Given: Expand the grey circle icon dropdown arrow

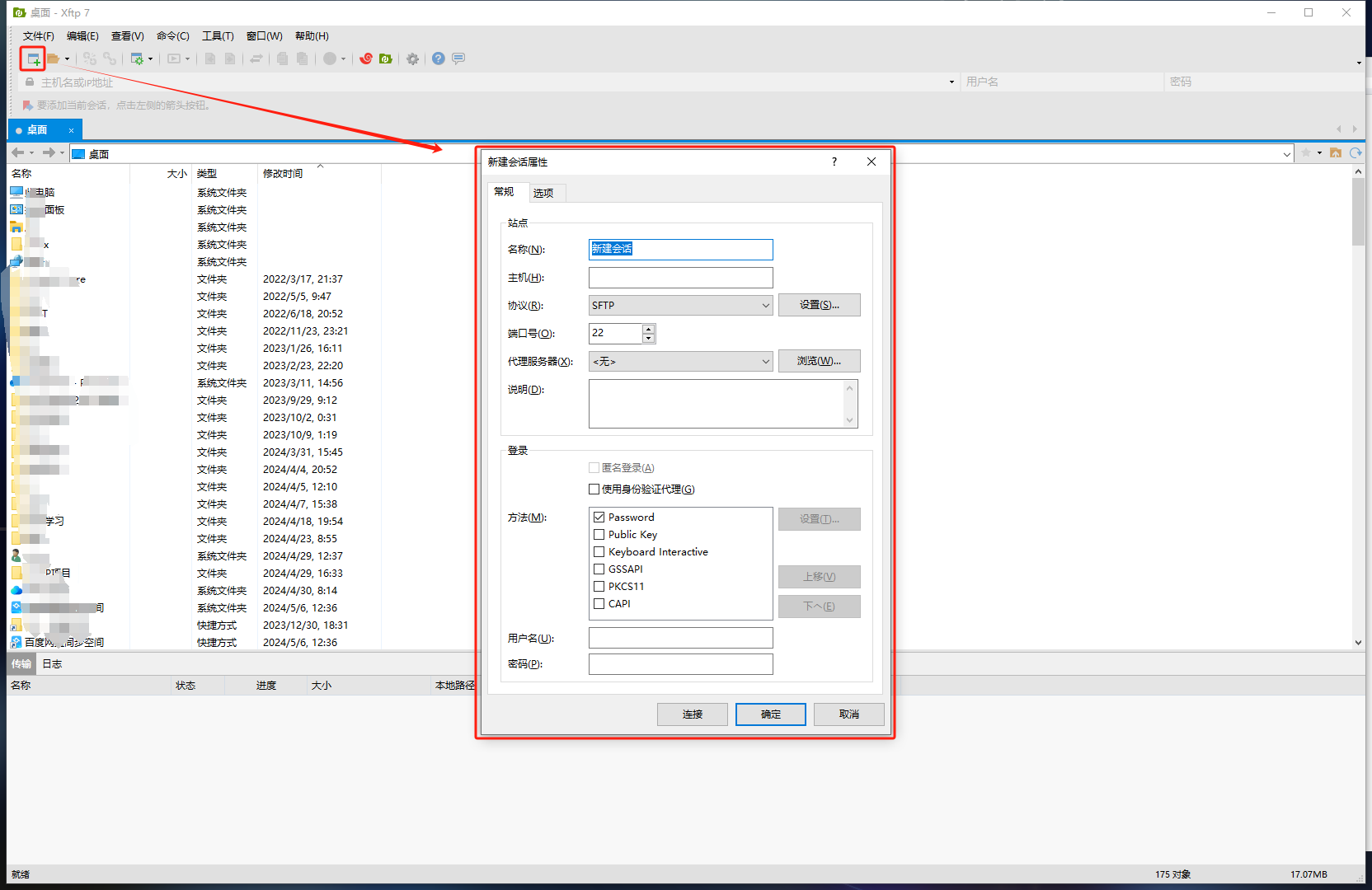Looking at the screenshot, I should (343, 59).
